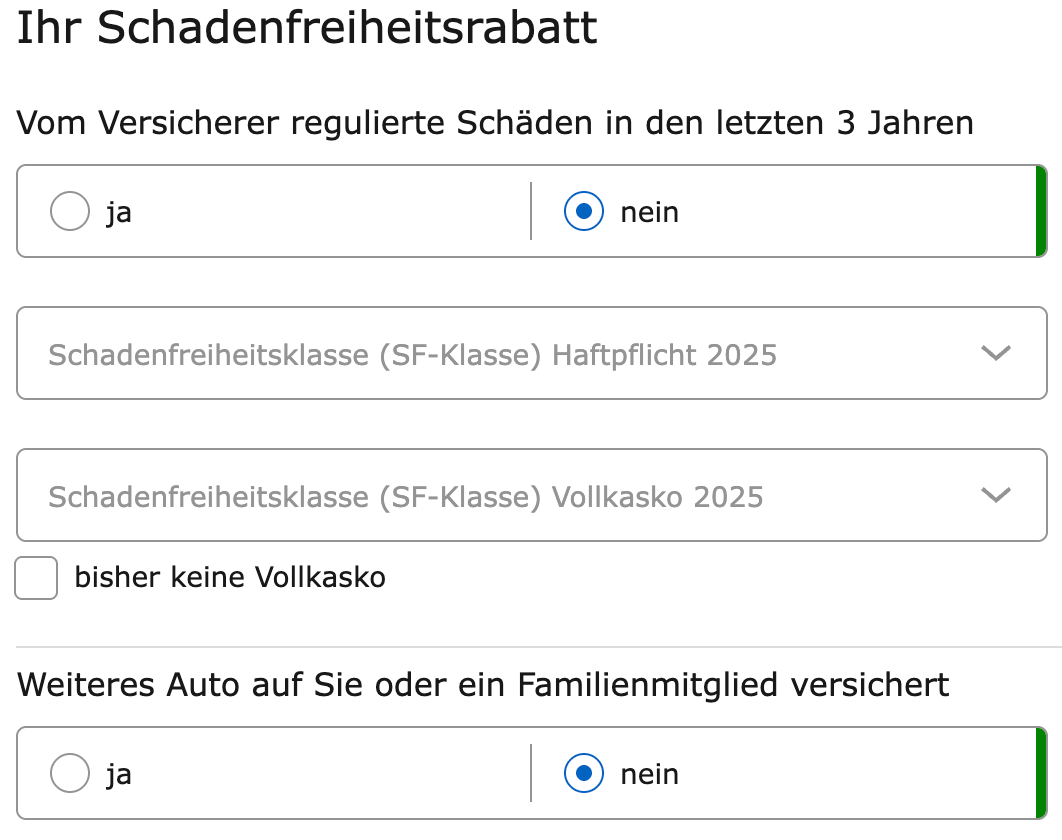
Task: Click the 'bisher keine Vollkasko' label text
Action: tap(229, 577)
